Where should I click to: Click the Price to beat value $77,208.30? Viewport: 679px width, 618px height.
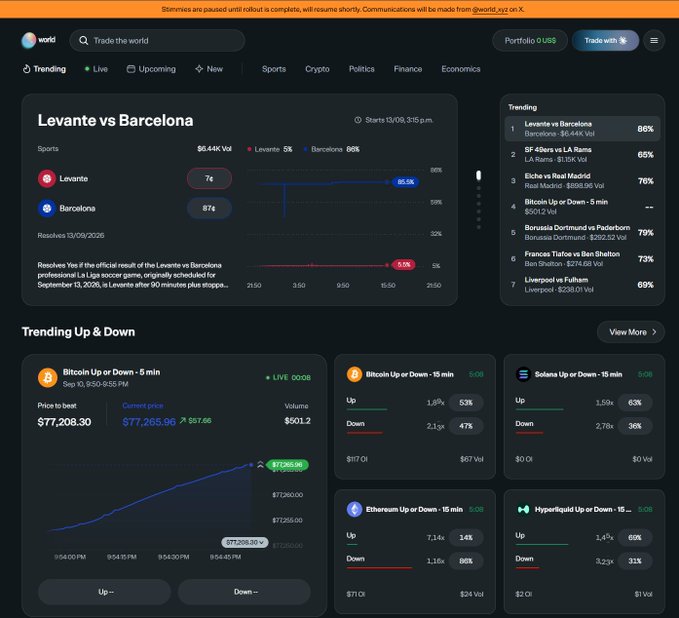coord(64,422)
